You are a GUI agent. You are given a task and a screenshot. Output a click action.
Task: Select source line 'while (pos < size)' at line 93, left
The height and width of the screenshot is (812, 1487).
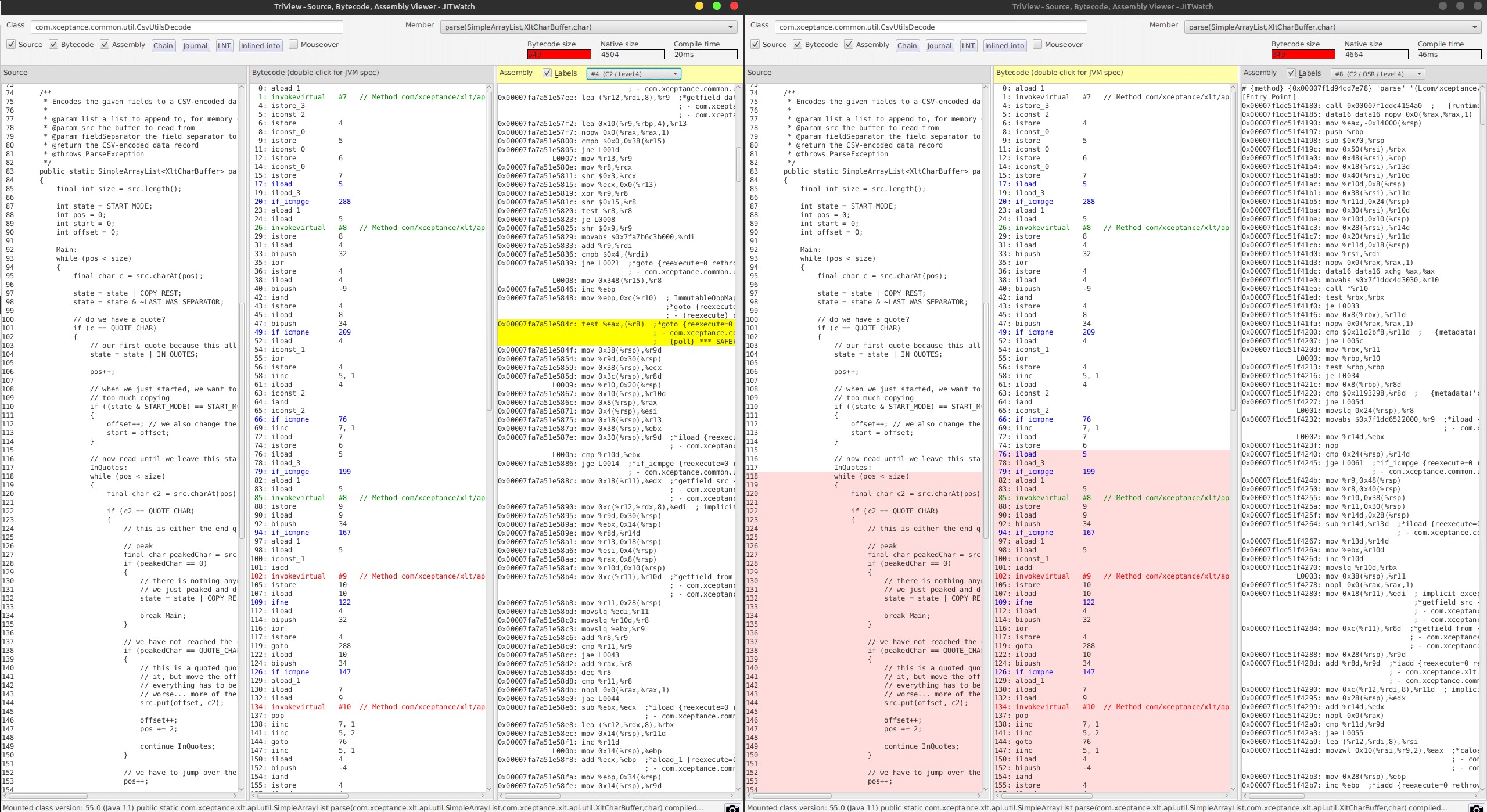tap(94, 258)
